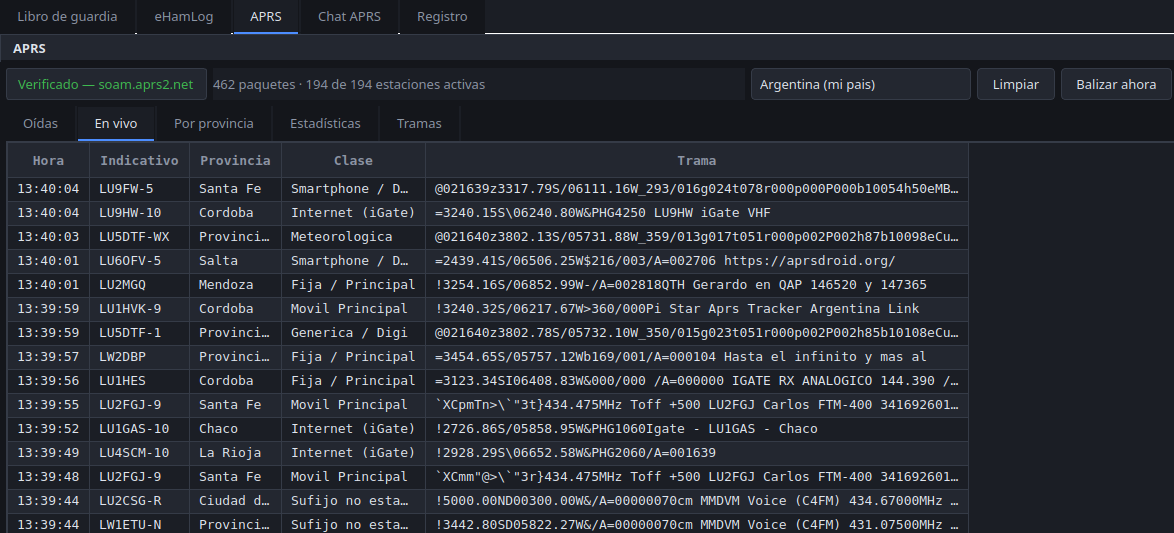Click the aprsdroid.org frame text
This screenshot has height=533, width=1174.
[696, 261]
